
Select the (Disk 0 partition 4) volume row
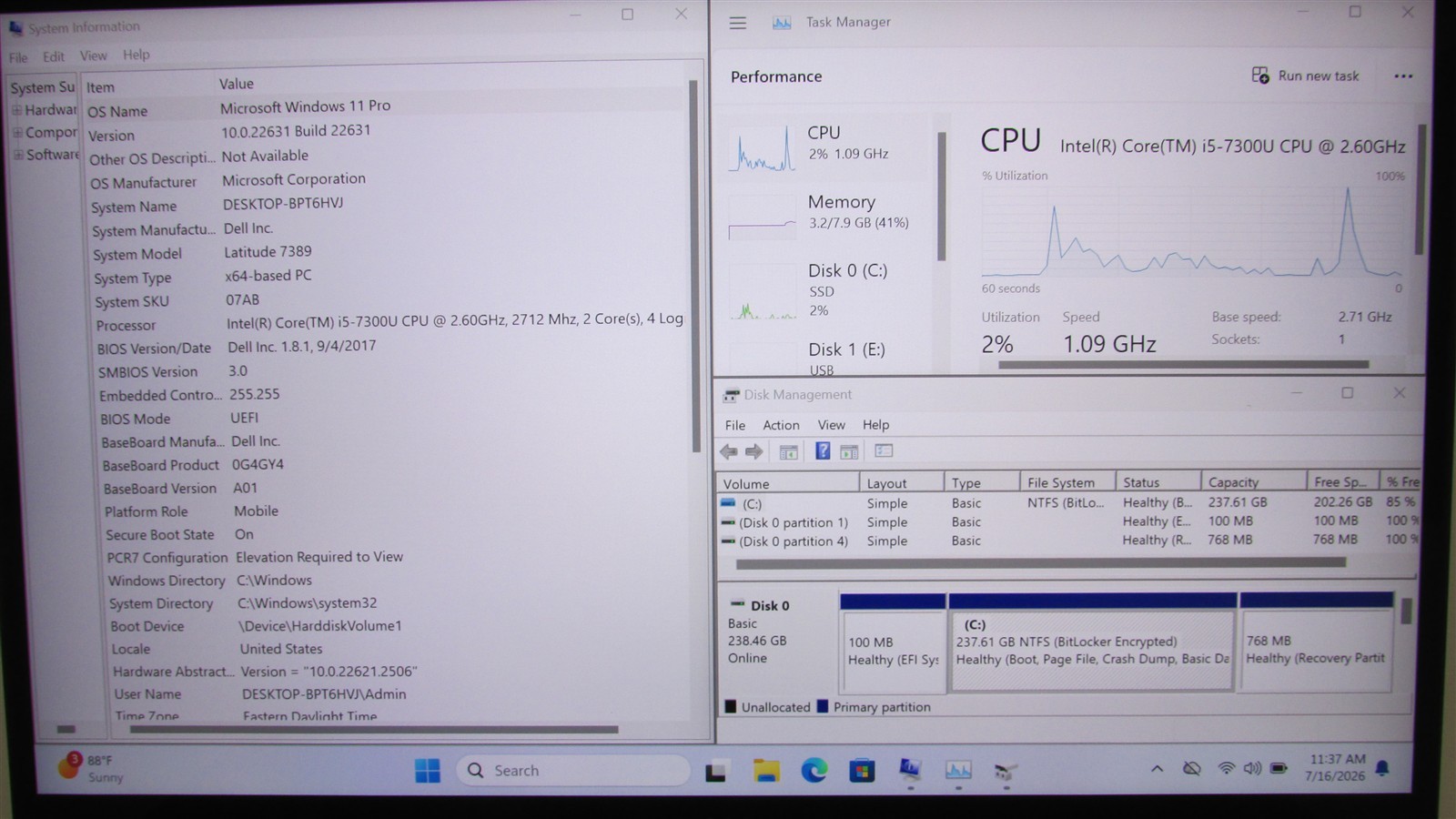pyautogui.click(x=1068, y=541)
